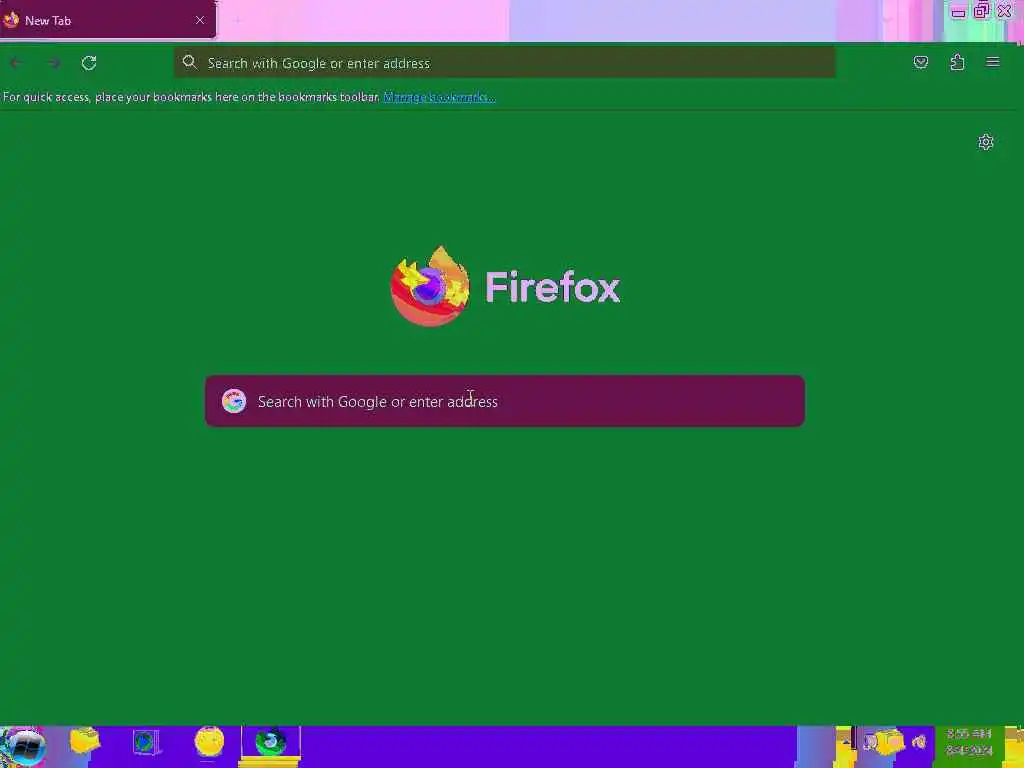
Task: Click the Google icon in center search
Action: click(x=234, y=401)
